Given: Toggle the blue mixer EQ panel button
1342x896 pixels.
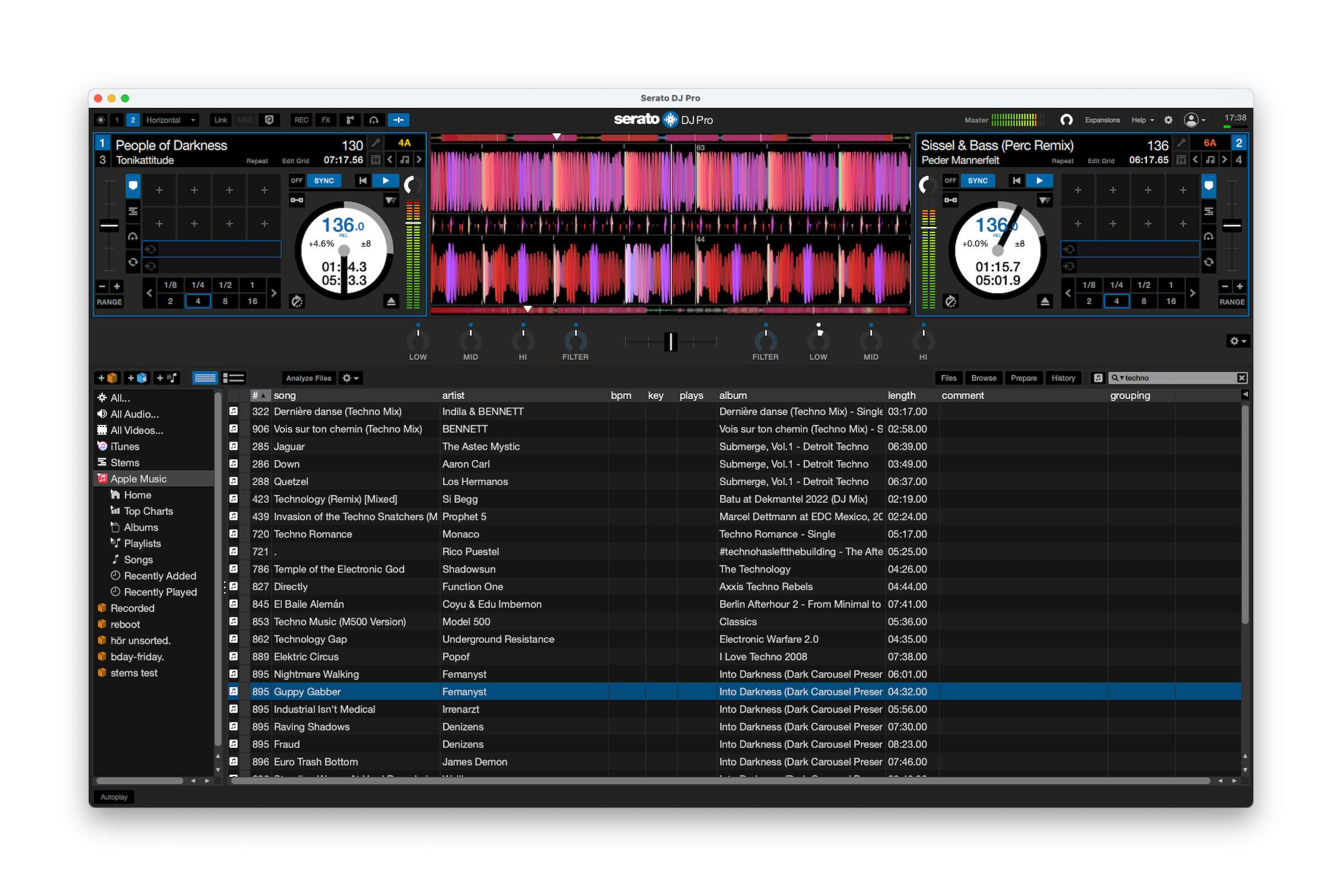Looking at the screenshot, I should (398, 120).
